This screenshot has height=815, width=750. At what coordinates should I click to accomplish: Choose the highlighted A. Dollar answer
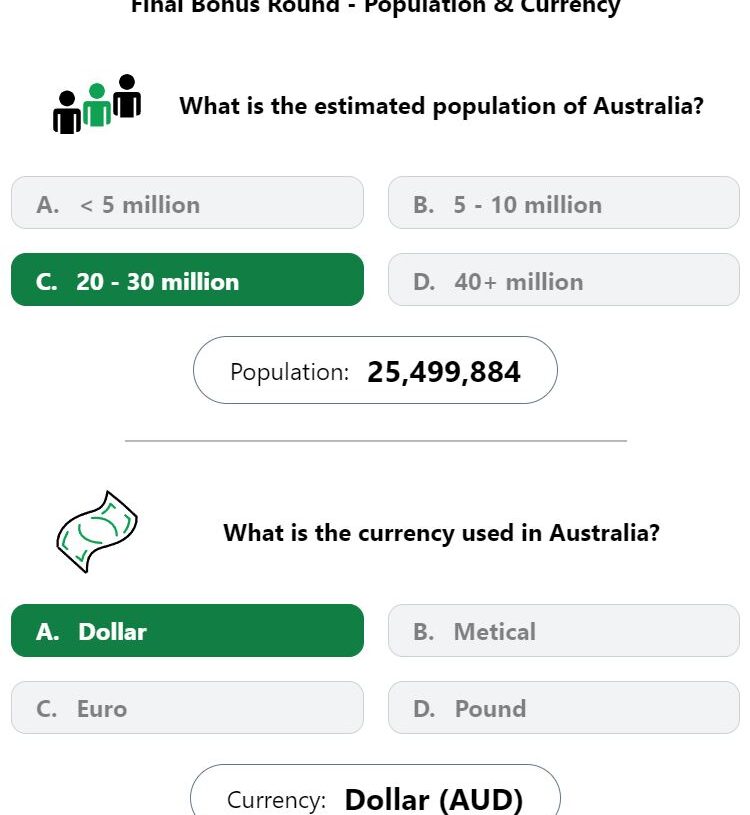pos(187,631)
